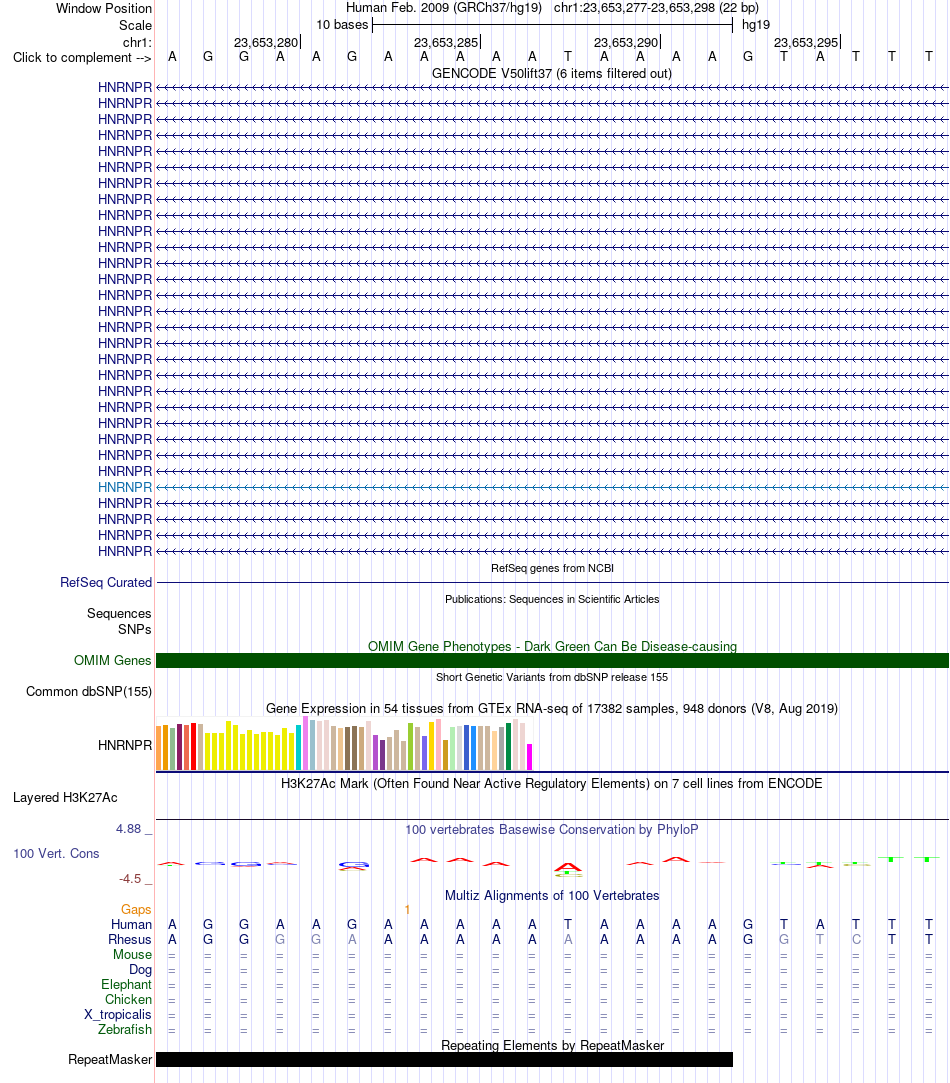Open Repeating Elements by RepeatMasker title
This screenshot has width=950, height=1083.
coord(552,1045)
